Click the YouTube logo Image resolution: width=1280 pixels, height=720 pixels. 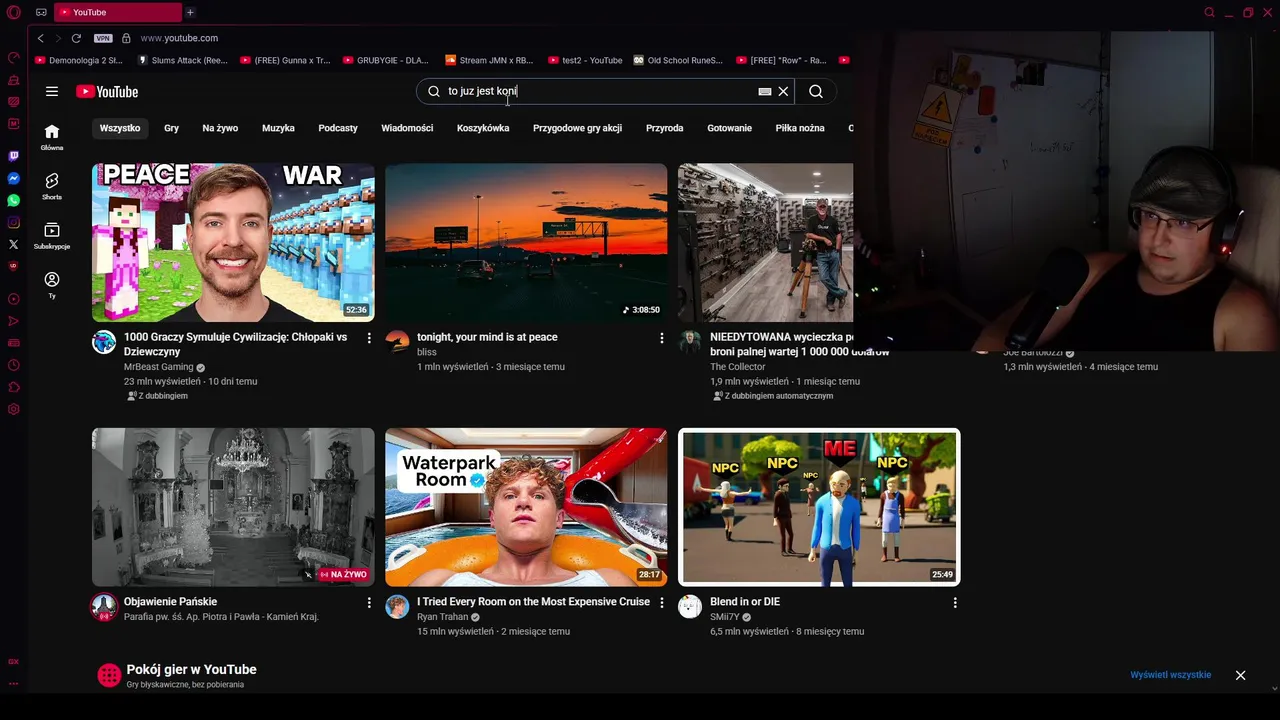click(x=107, y=91)
